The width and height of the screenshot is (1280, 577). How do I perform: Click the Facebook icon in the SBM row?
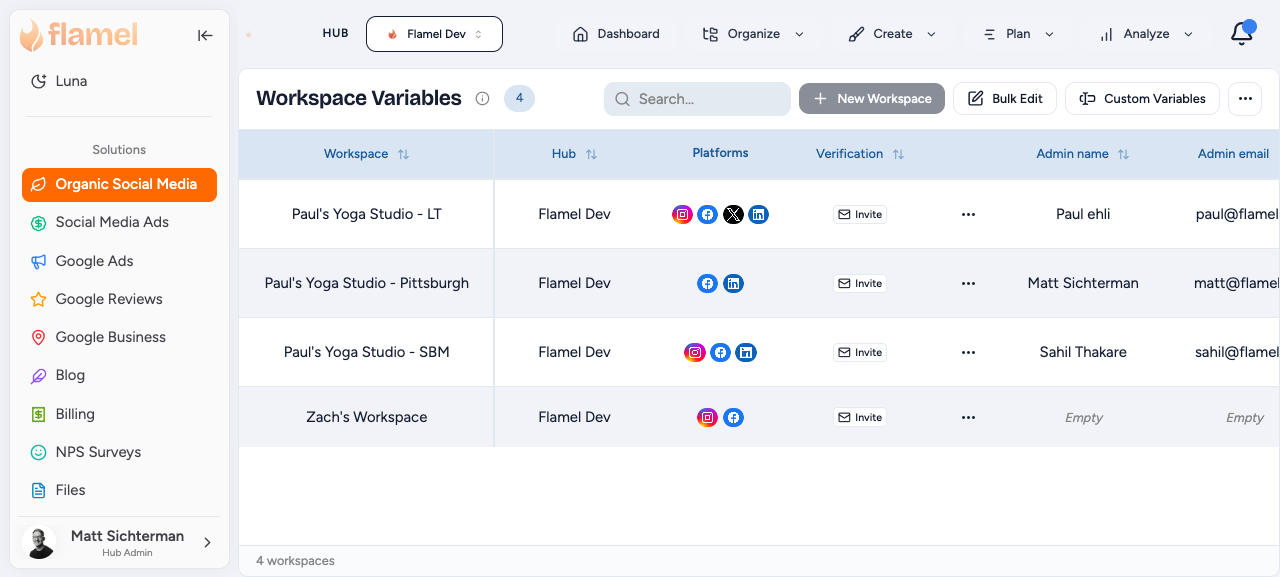720,352
